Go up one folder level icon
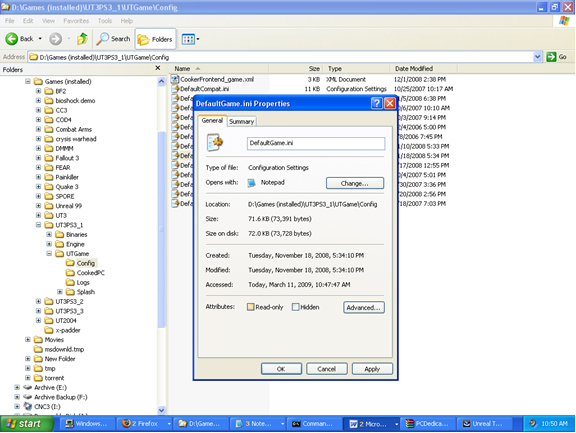This screenshot has height=433, width=576. coord(82,39)
